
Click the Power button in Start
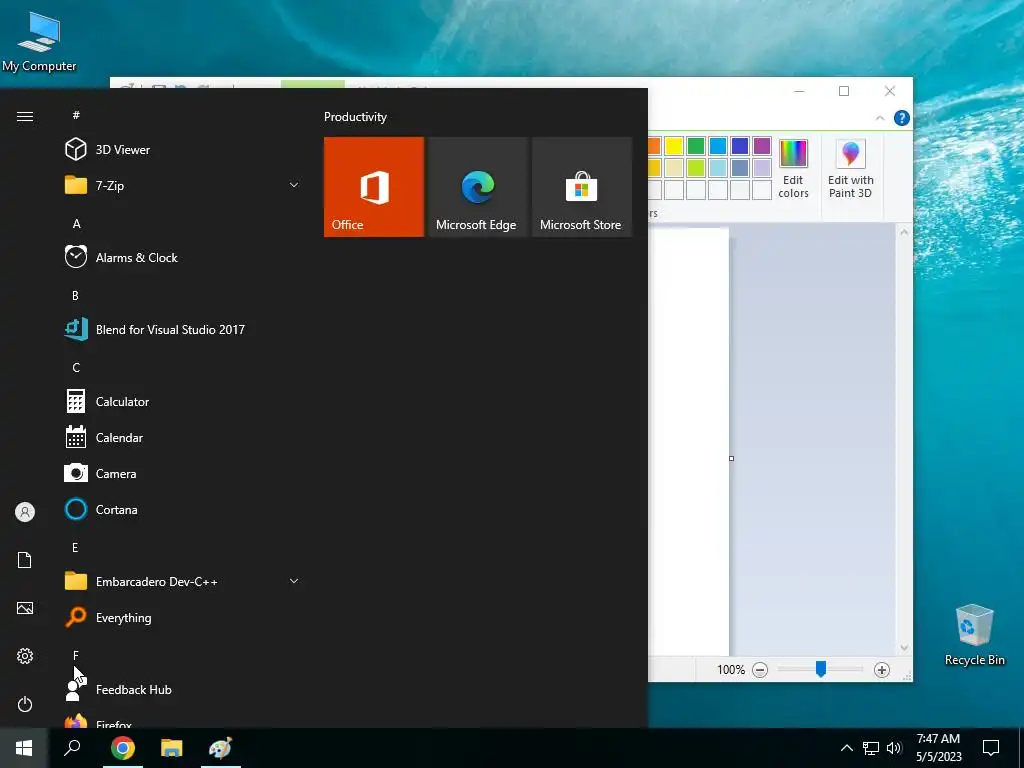[25, 704]
